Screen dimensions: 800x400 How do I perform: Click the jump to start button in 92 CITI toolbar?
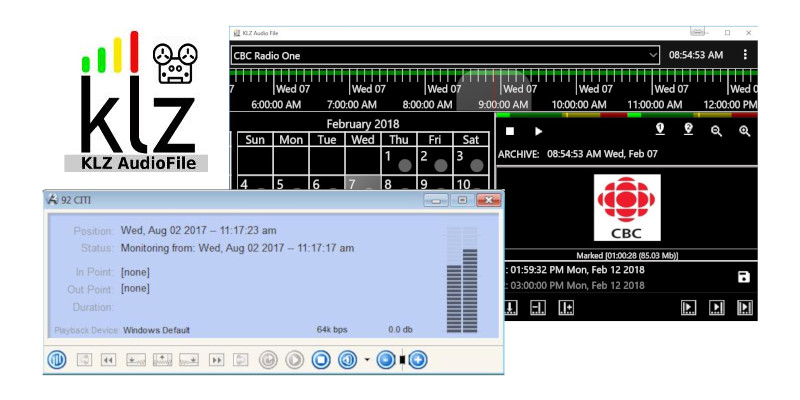[x=84, y=360]
